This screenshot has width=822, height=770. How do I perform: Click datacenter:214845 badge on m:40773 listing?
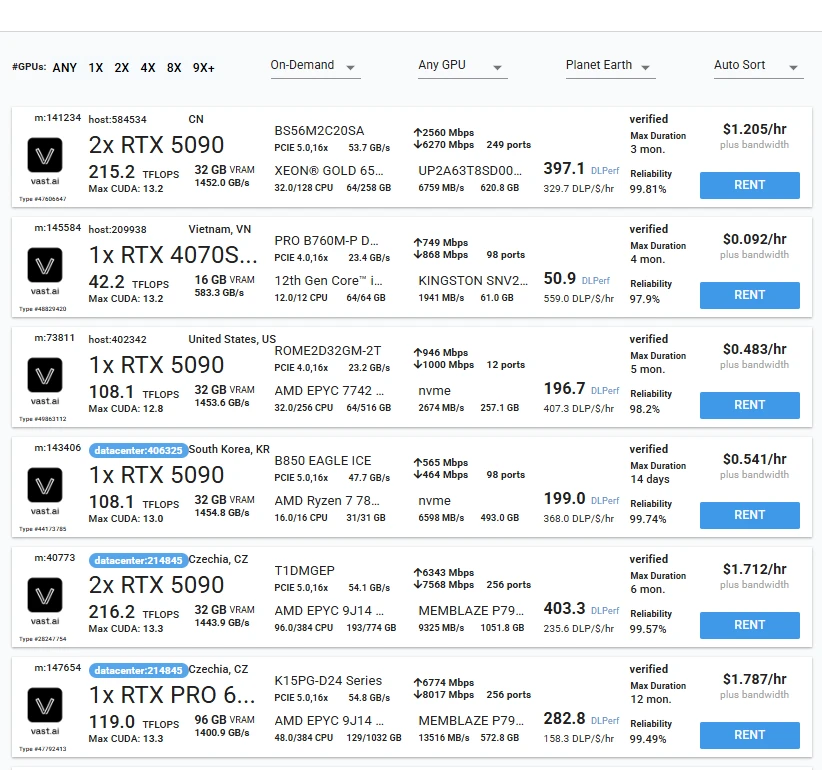pyautogui.click(x=138, y=560)
